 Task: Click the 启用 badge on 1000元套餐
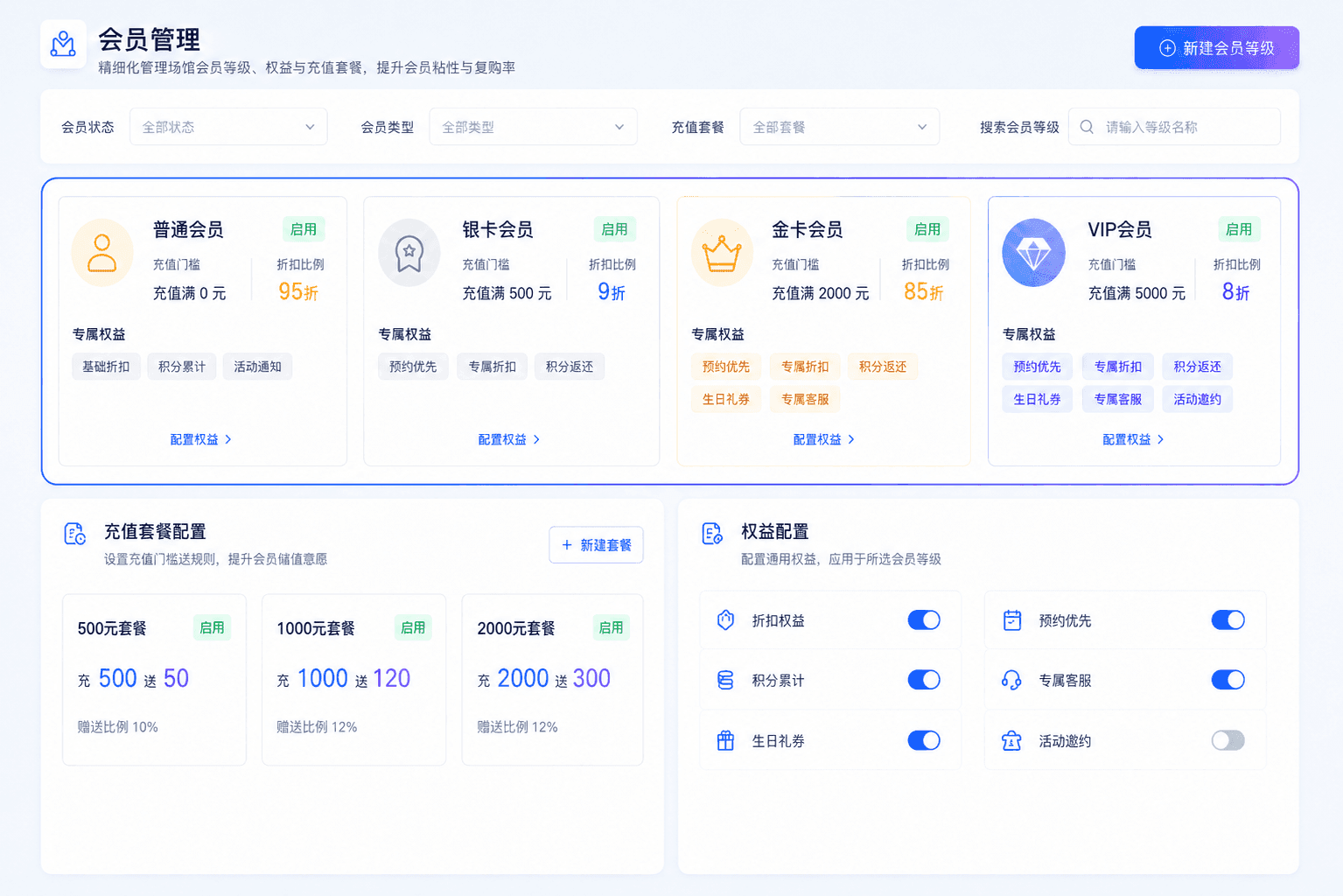point(413,627)
